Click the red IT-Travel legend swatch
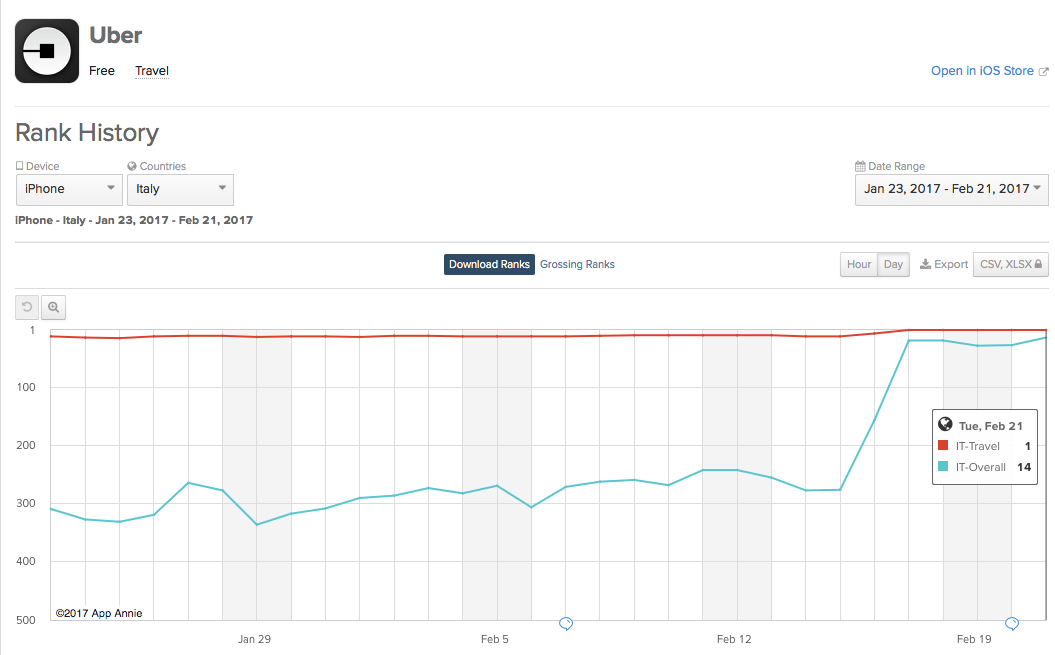 (x=943, y=445)
